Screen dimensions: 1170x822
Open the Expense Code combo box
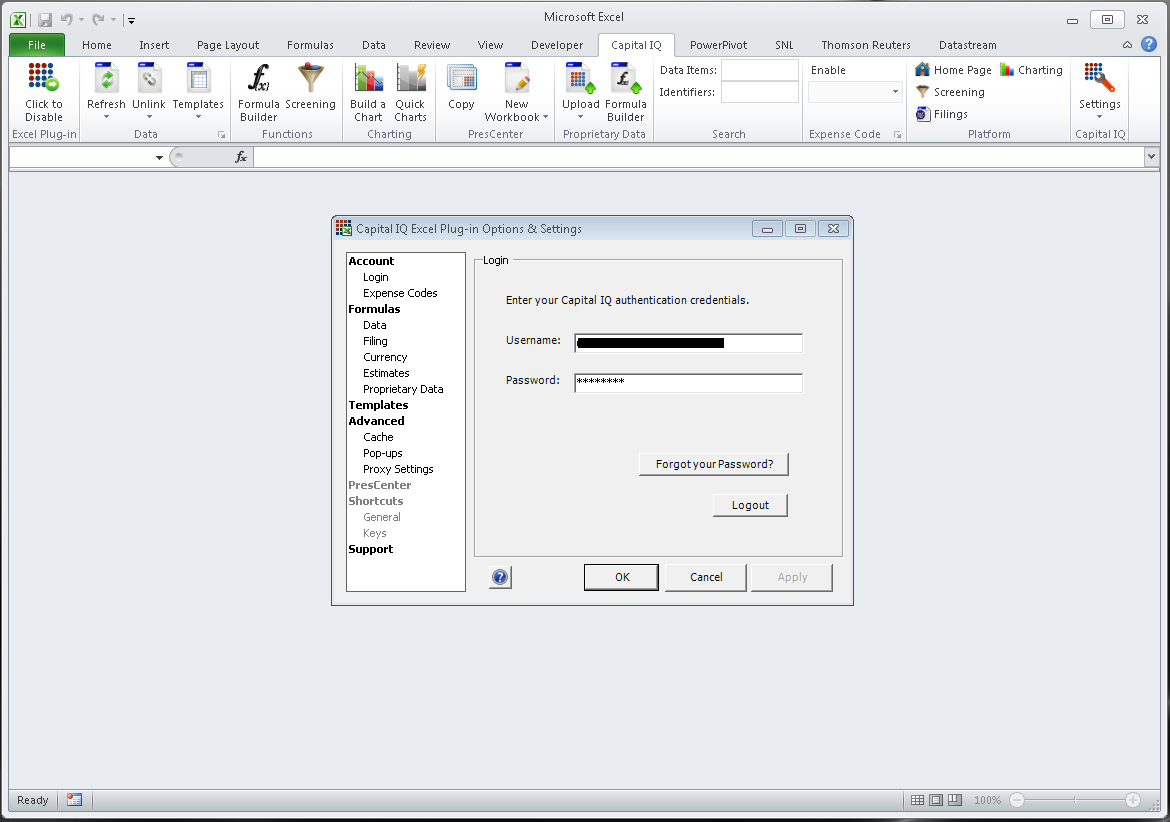[855, 92]
